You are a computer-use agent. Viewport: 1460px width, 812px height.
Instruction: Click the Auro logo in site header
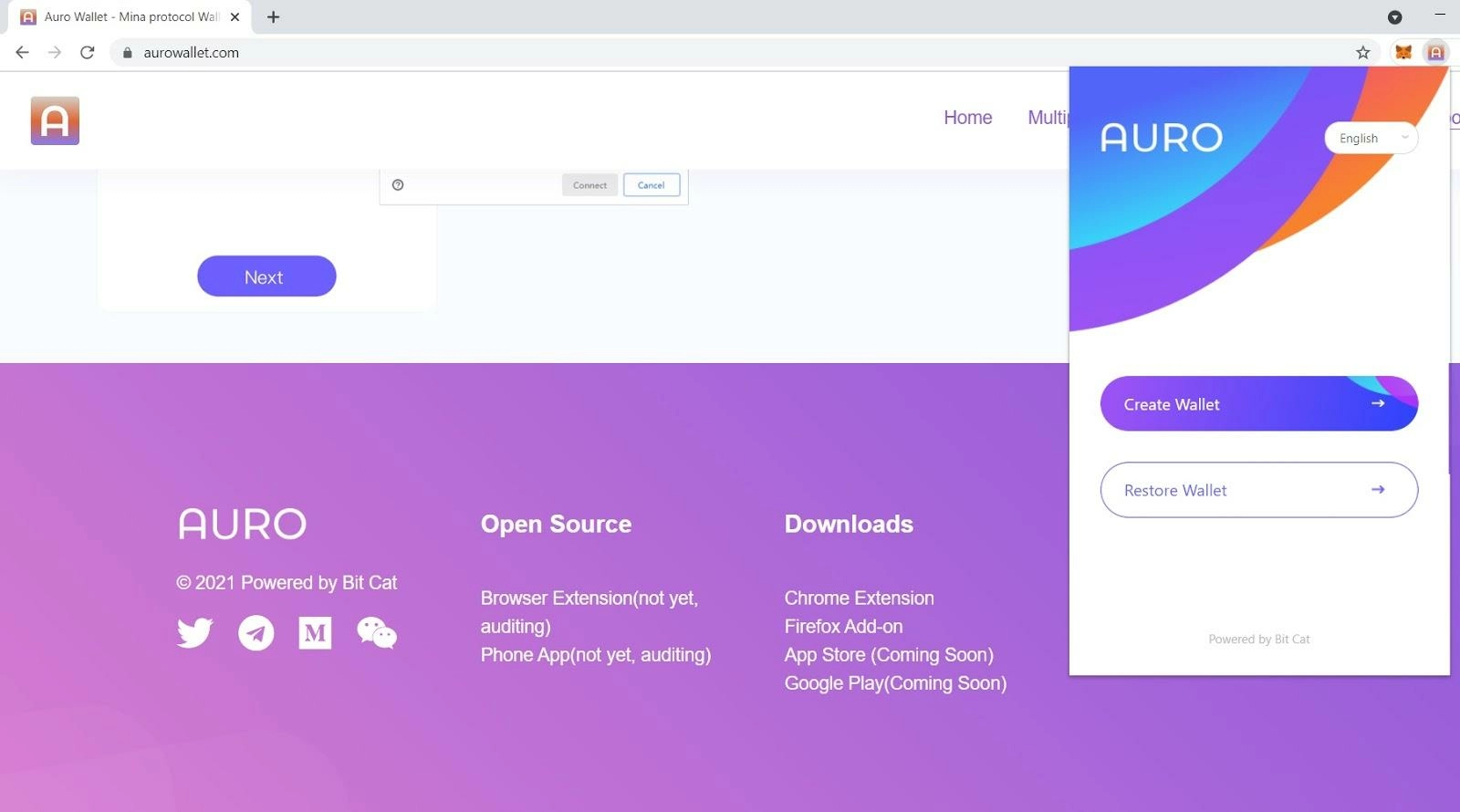pyautogui.click(x=55, y=120)
